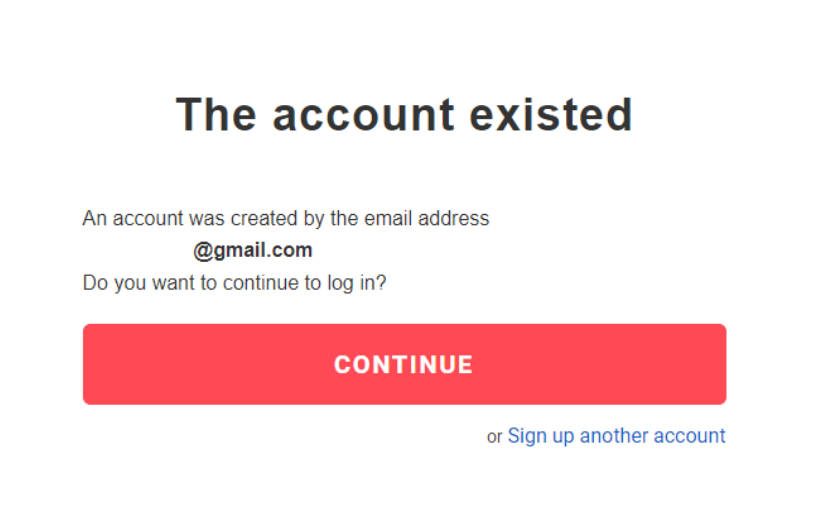Click the word or before the sign-up link
This screenshot has width=822, height=523.
tap(494, 437)
